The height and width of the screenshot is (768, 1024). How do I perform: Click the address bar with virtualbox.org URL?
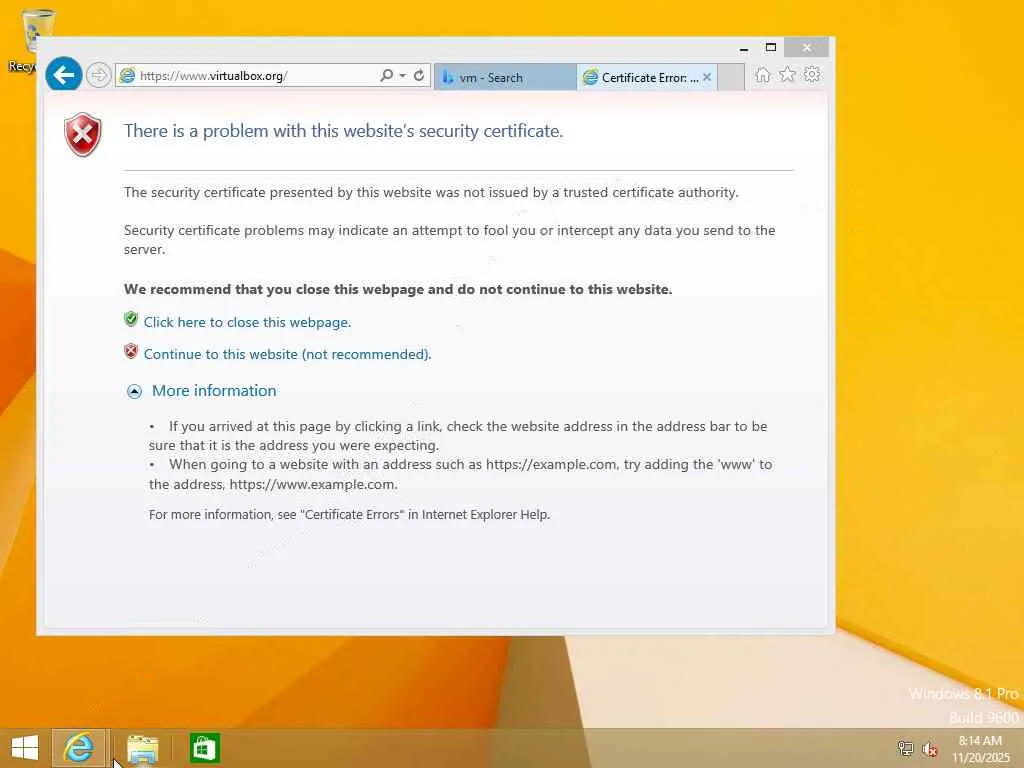(x=248, y=76)
